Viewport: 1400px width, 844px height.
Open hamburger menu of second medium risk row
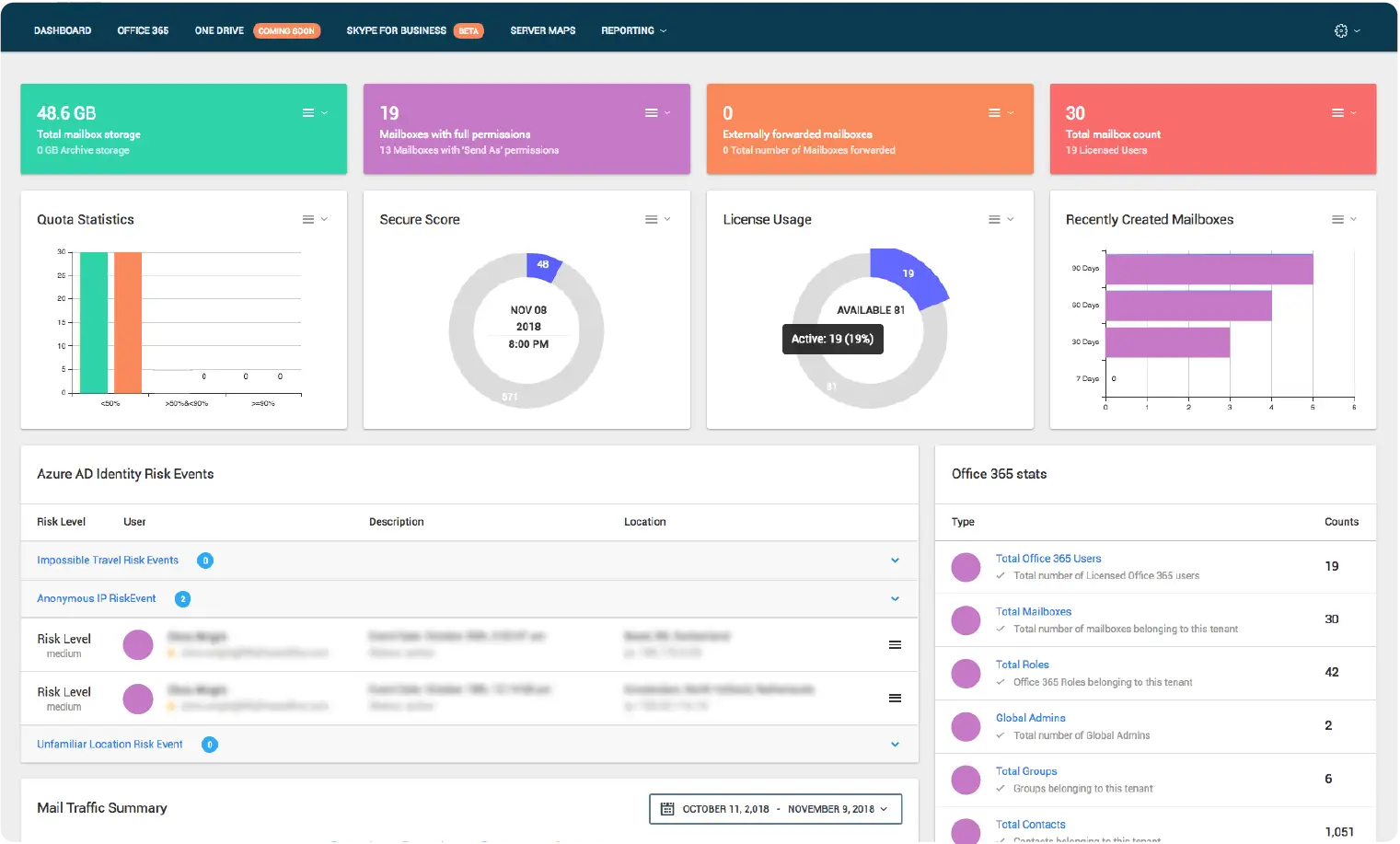pos(895,699)
